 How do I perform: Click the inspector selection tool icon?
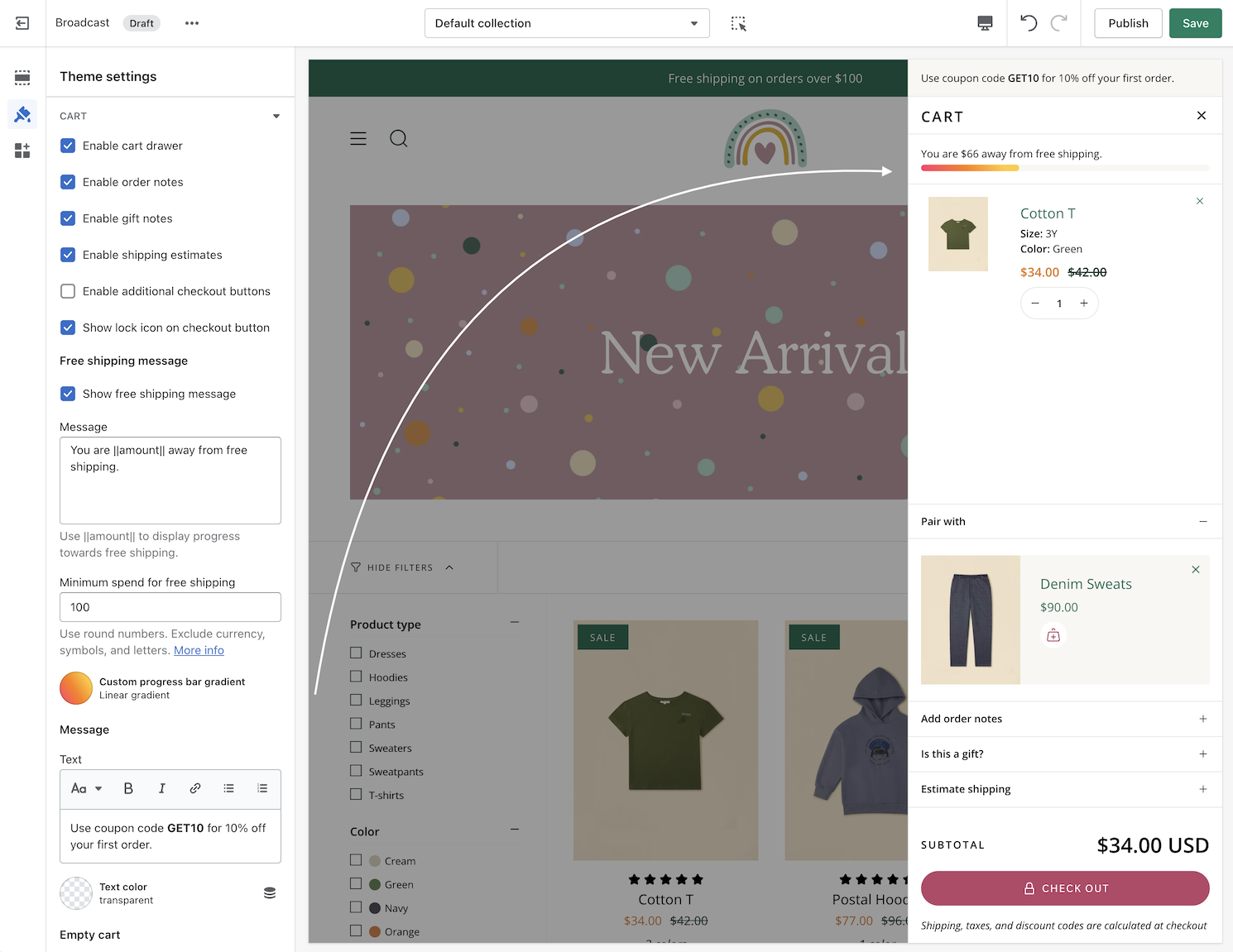(738, 24)
